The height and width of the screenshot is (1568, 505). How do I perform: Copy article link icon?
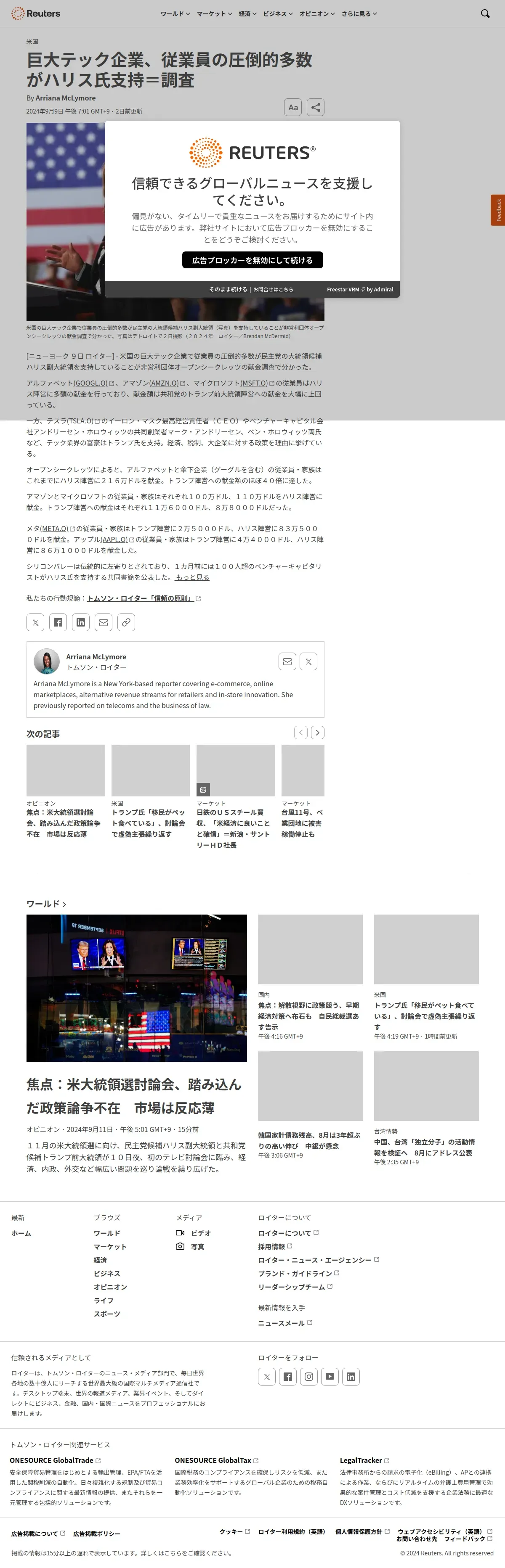coord(126,622)
